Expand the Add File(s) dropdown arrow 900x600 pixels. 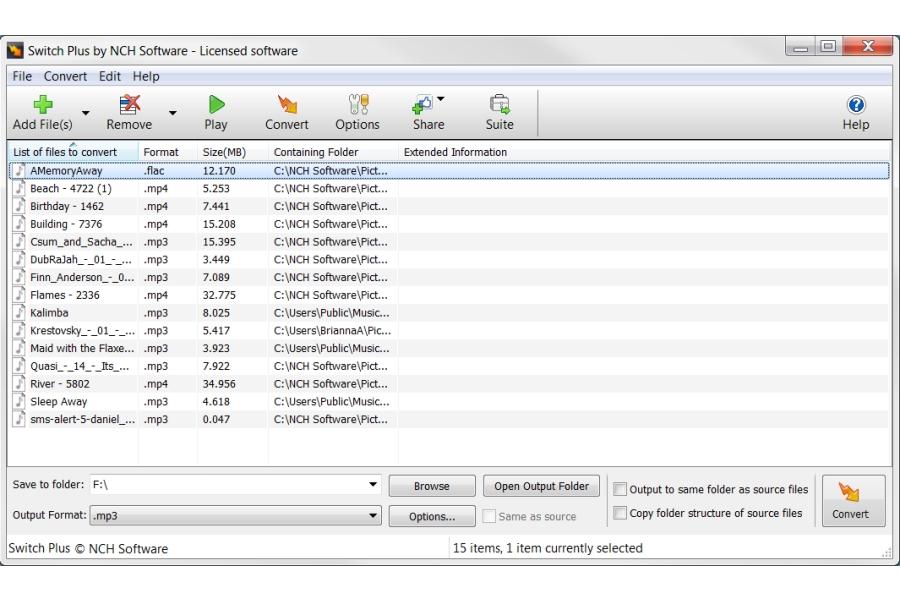pyautogui.click(x=86, y=113)
